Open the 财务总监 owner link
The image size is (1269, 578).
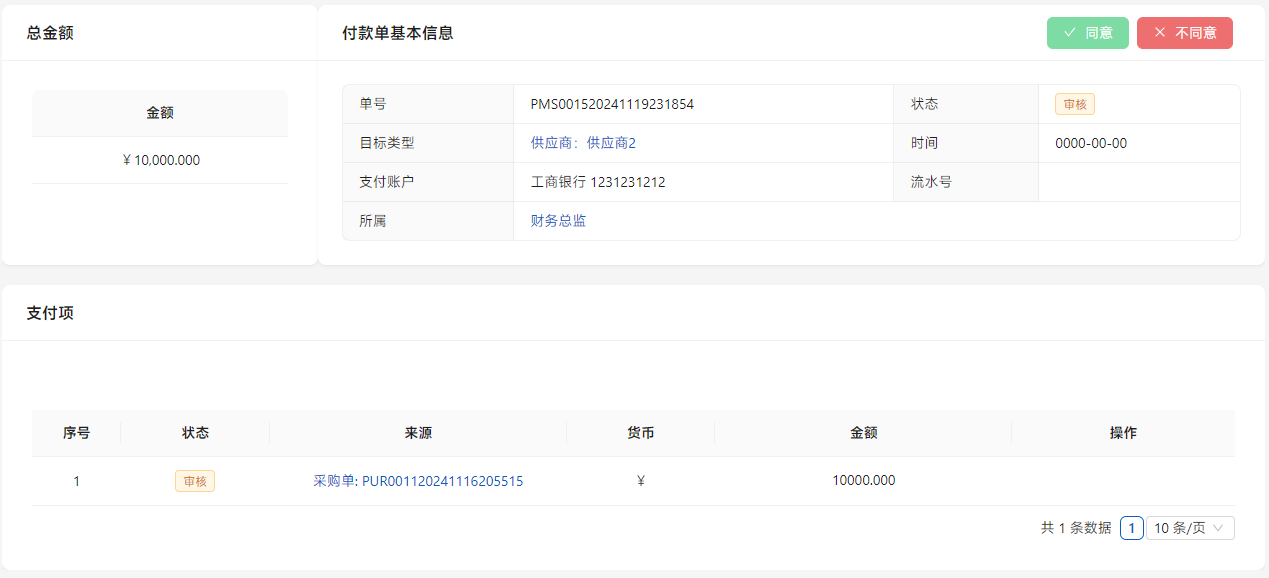(x=558, y=221)
